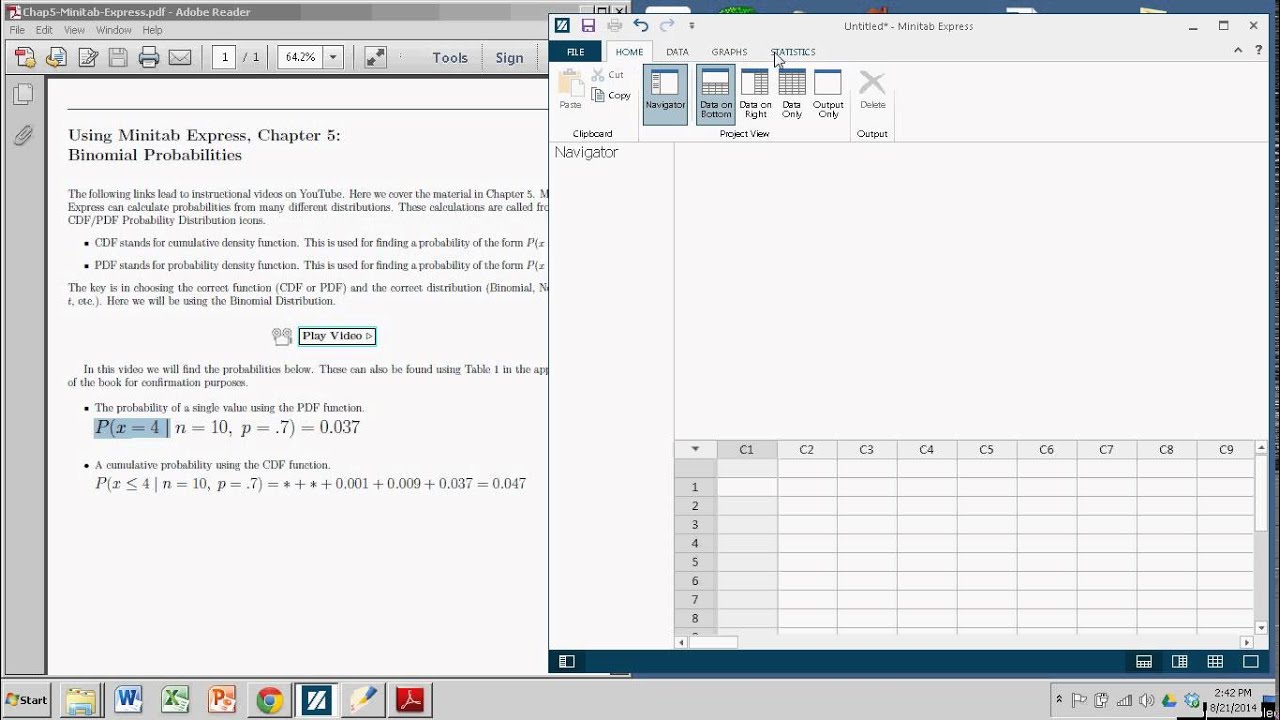
Task: Redo action in Minitab Express
Action: 667,26
